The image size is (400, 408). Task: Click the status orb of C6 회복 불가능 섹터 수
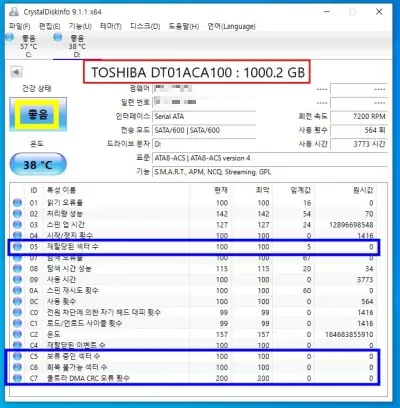click(x=17, y=367)
